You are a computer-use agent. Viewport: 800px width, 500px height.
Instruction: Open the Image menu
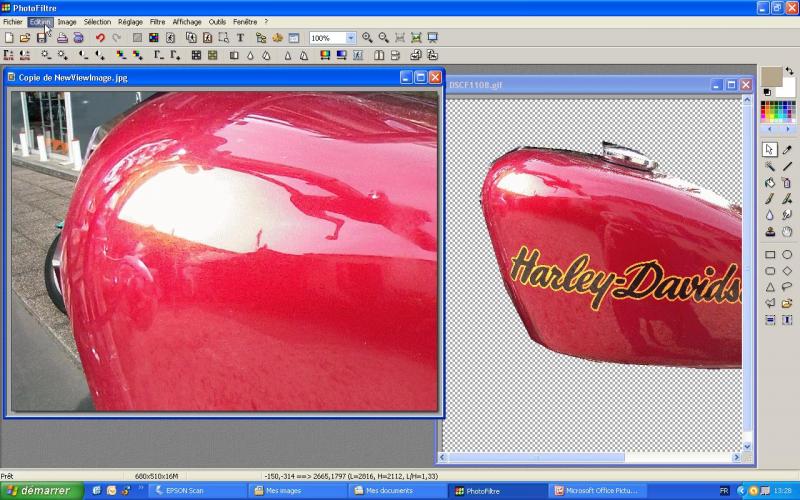[67, 22]
